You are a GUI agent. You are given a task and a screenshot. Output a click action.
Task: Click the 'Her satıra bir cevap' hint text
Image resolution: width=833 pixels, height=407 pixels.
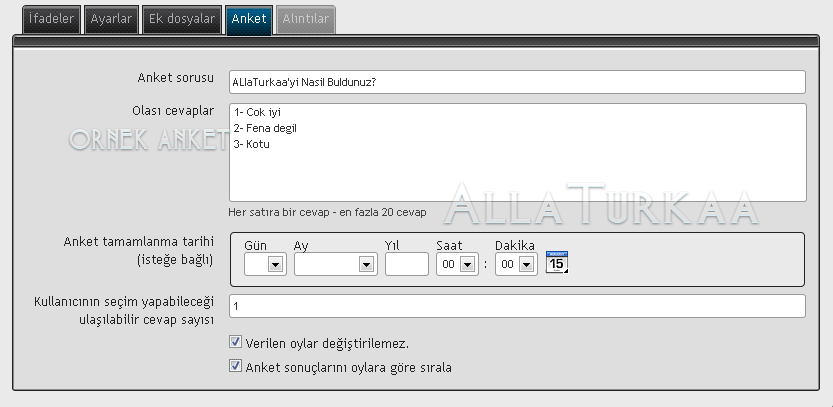pyautogui.click(x=327, y=212)
